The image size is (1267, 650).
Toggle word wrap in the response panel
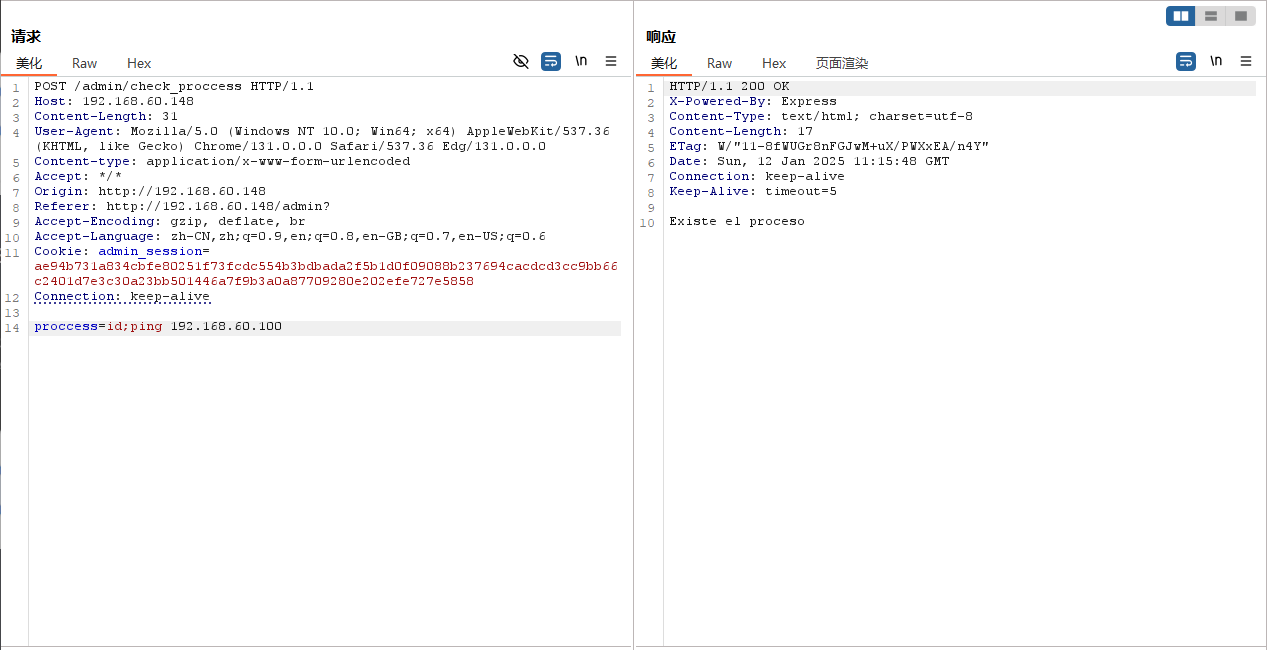[x=1186, y=62]
